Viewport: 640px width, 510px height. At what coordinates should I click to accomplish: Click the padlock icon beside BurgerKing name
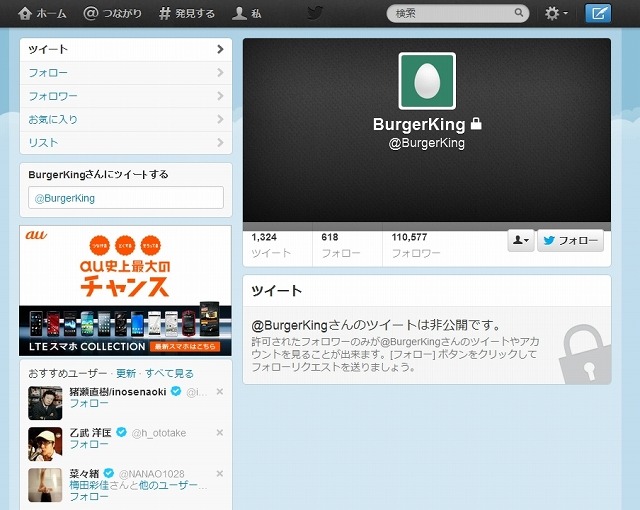[476, 123]
